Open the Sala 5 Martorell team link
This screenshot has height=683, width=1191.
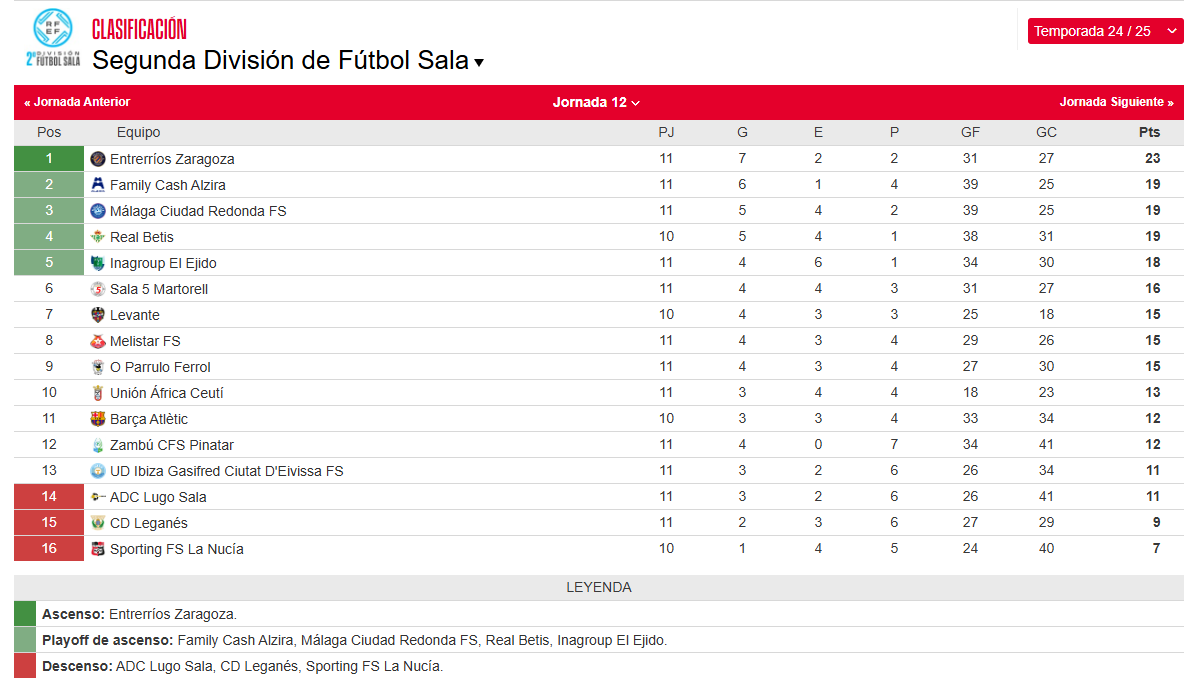point(159,289)
